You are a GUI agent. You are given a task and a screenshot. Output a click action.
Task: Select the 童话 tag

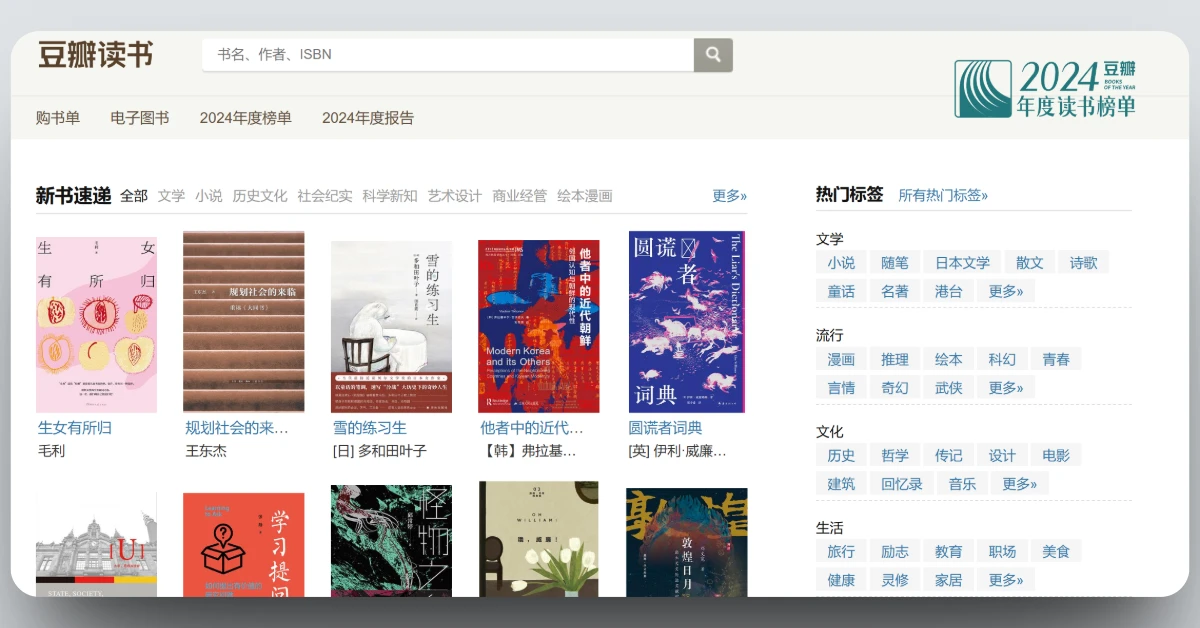[841, 291]
